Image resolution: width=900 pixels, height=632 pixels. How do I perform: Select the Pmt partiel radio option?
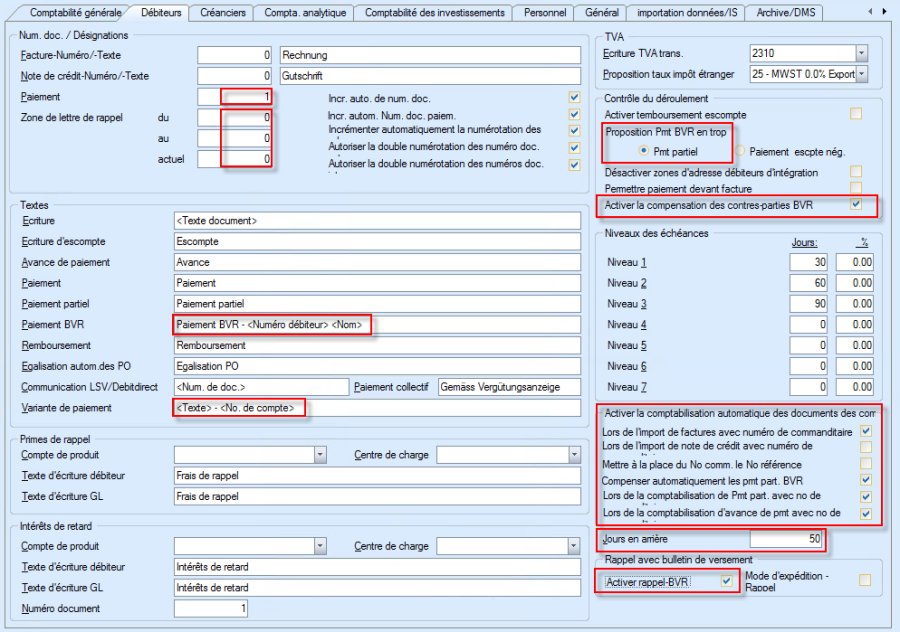tap(644, 151)
